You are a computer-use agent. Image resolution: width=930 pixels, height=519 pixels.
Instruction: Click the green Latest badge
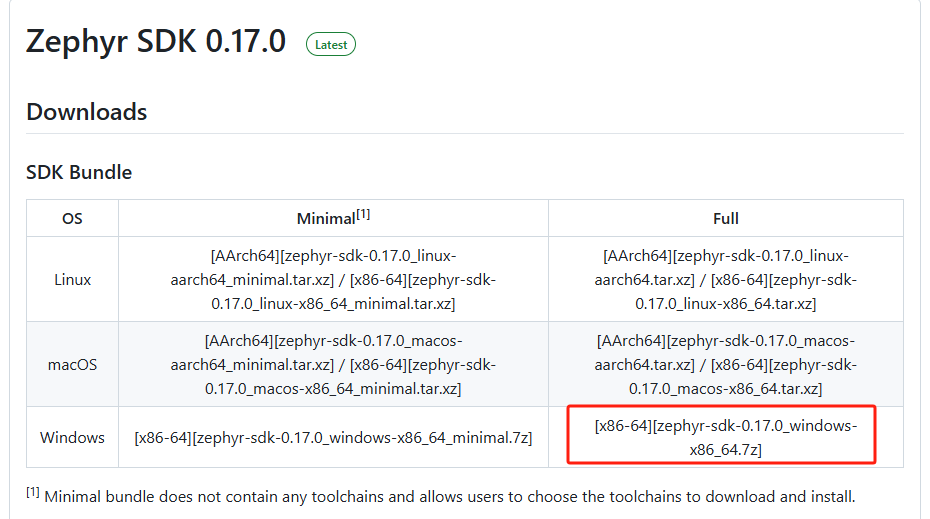[331, 44]
